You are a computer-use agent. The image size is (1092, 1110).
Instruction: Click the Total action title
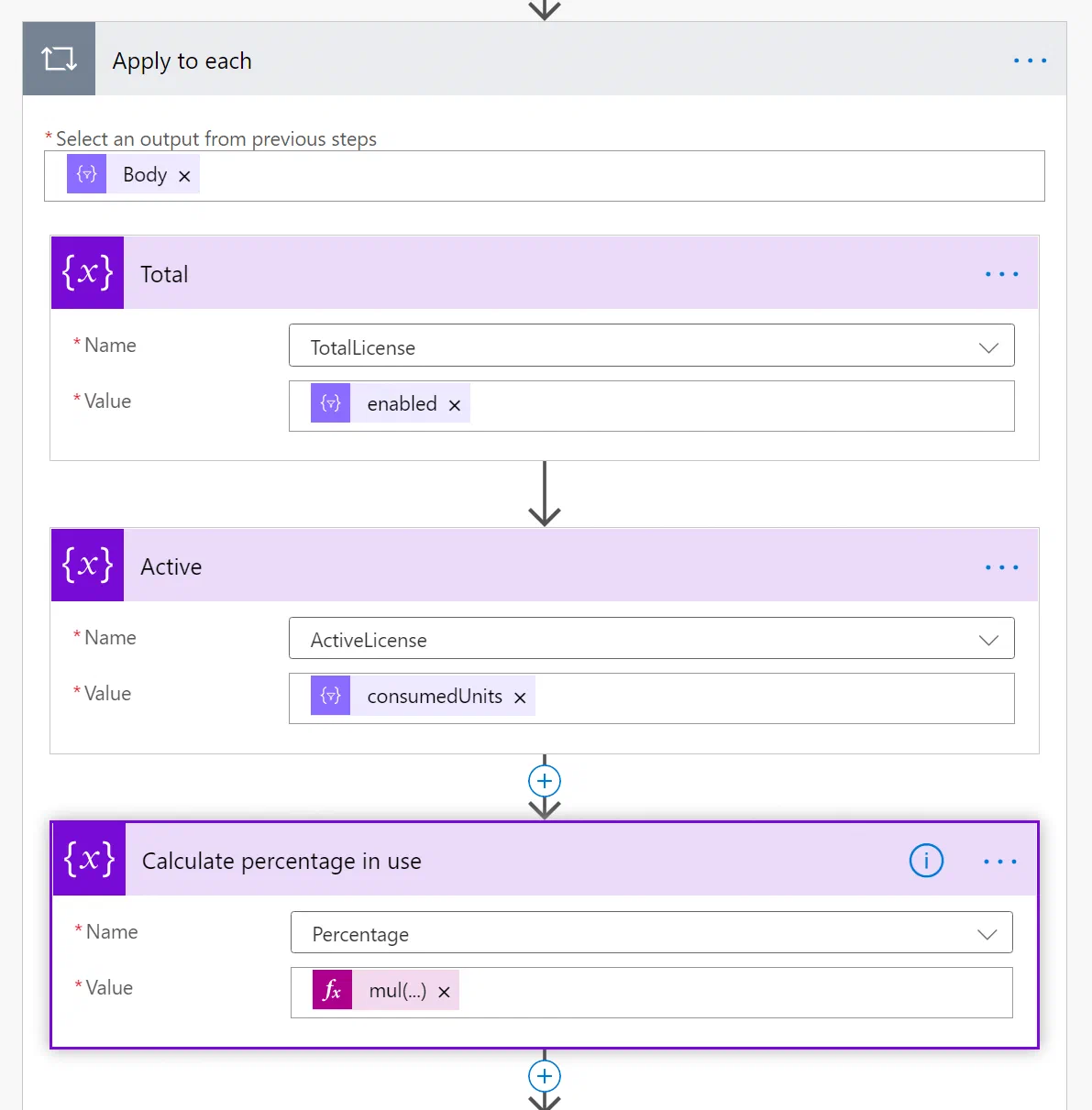click(164, 274)
